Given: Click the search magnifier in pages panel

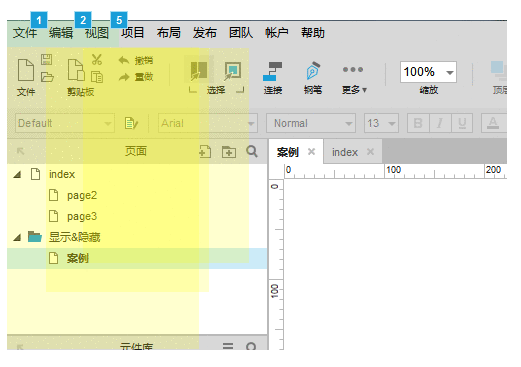Looking at the screenshot, I should point(252,151).
